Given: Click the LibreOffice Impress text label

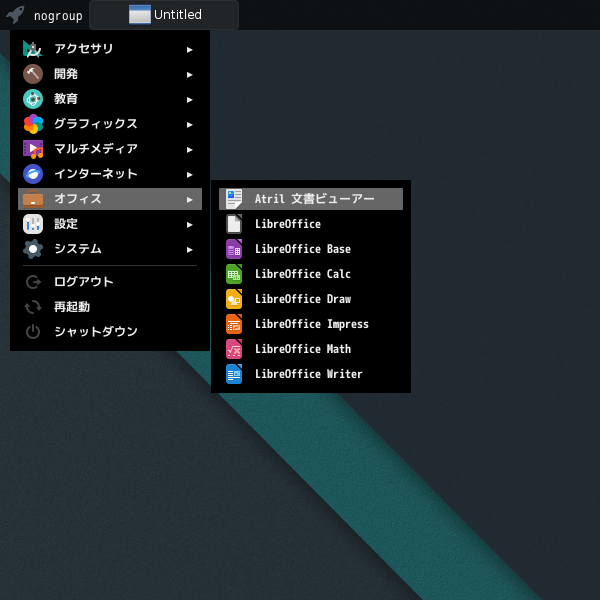Looking at the screenshot, I should [x=312, y=324].
